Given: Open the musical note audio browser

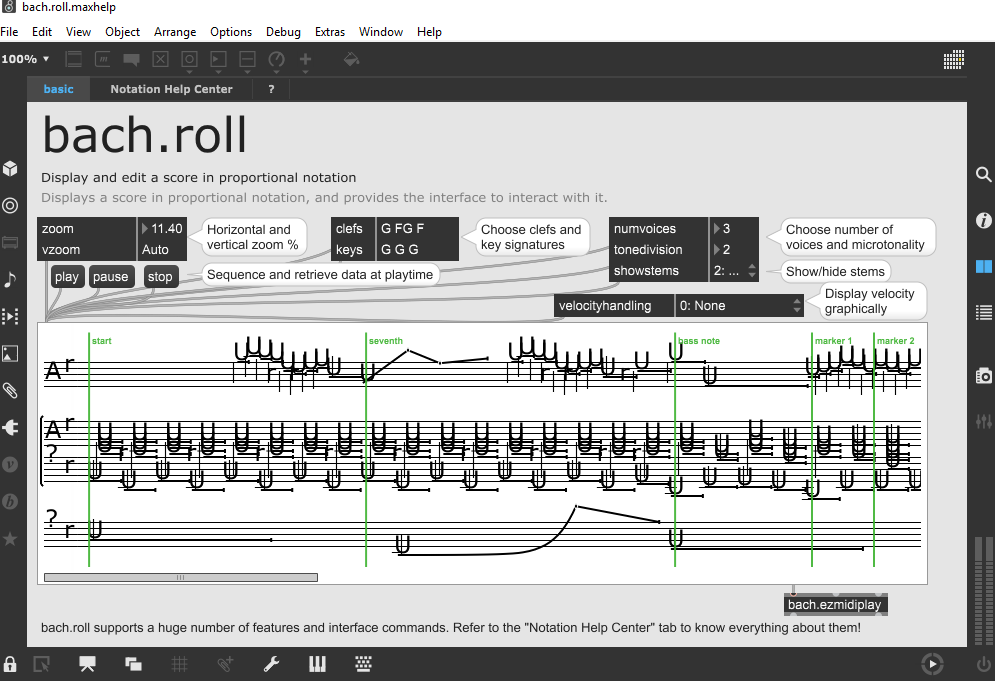Looking at the screenshot, I should (10, 279).
